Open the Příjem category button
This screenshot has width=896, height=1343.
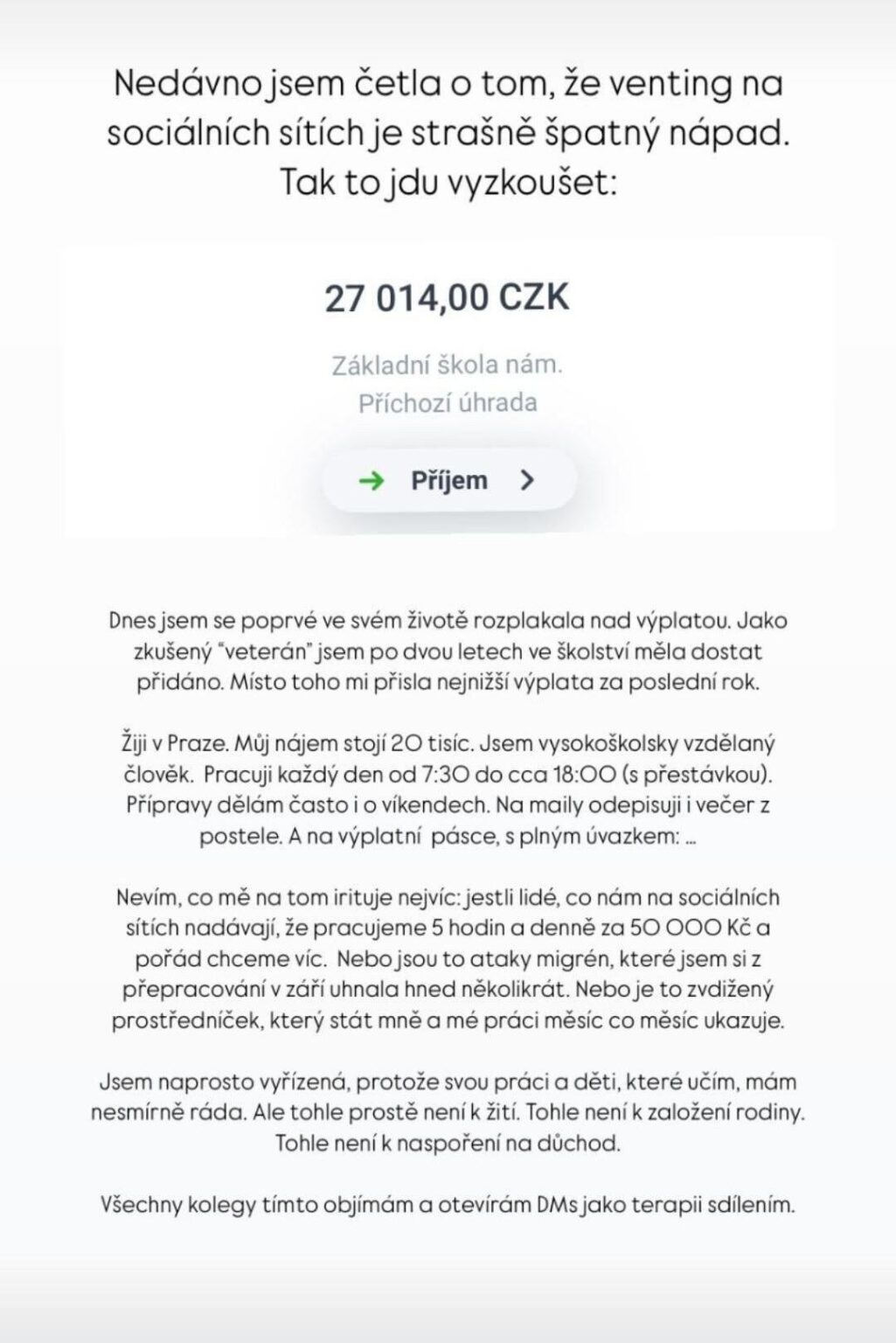pos(449,480)
